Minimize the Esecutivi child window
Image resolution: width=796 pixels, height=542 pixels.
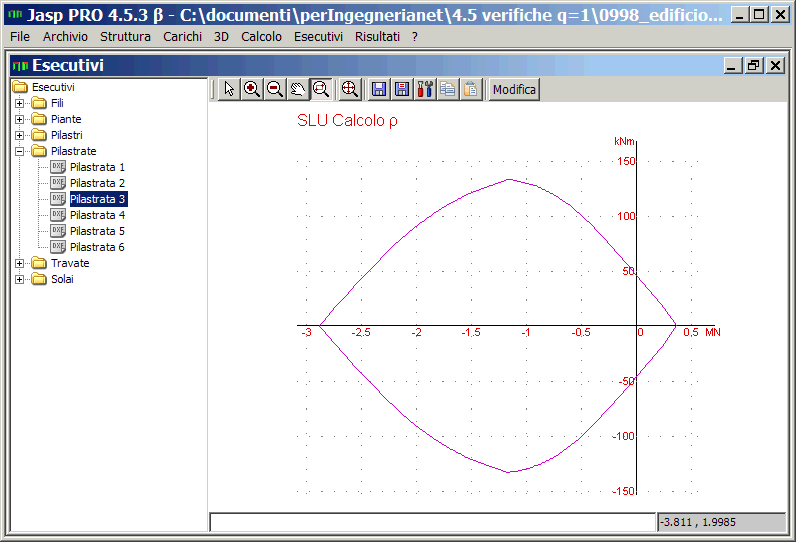[733, 65]
